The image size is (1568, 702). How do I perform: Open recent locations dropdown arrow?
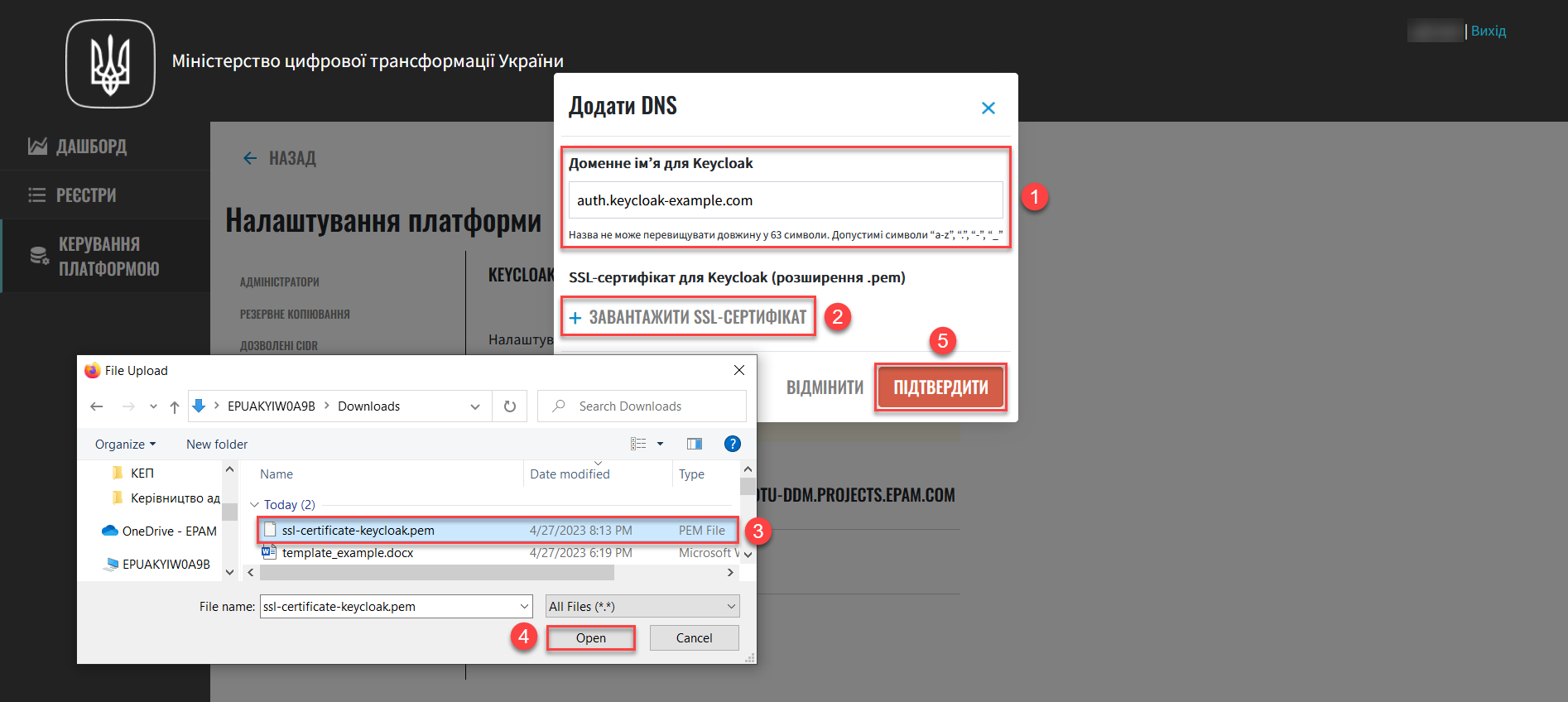point(153,406)
